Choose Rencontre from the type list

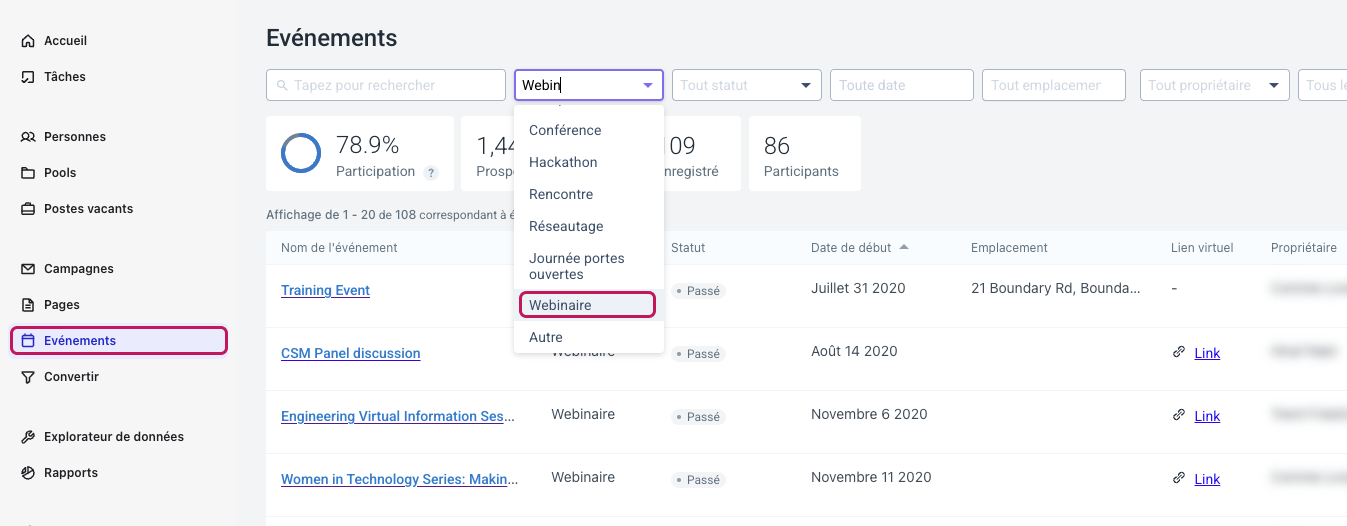point(589,194)
